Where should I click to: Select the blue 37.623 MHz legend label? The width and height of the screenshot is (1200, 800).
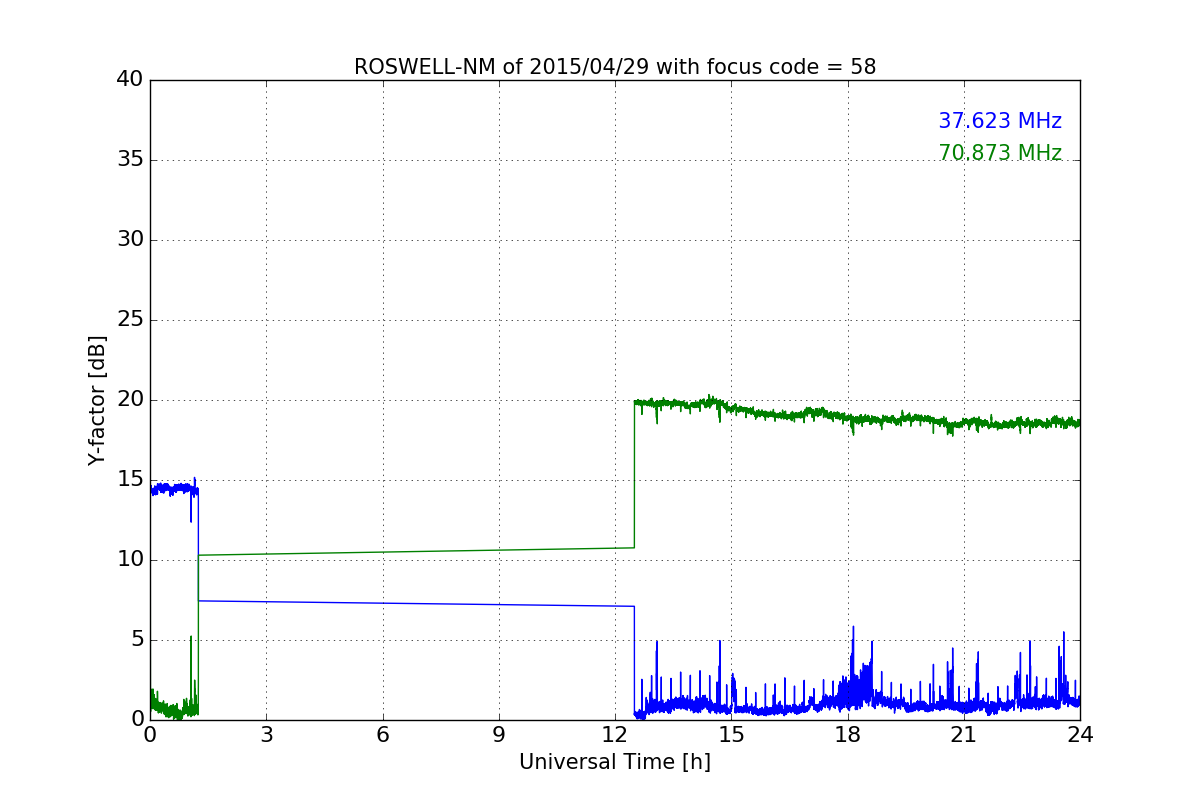(1000, 121)
